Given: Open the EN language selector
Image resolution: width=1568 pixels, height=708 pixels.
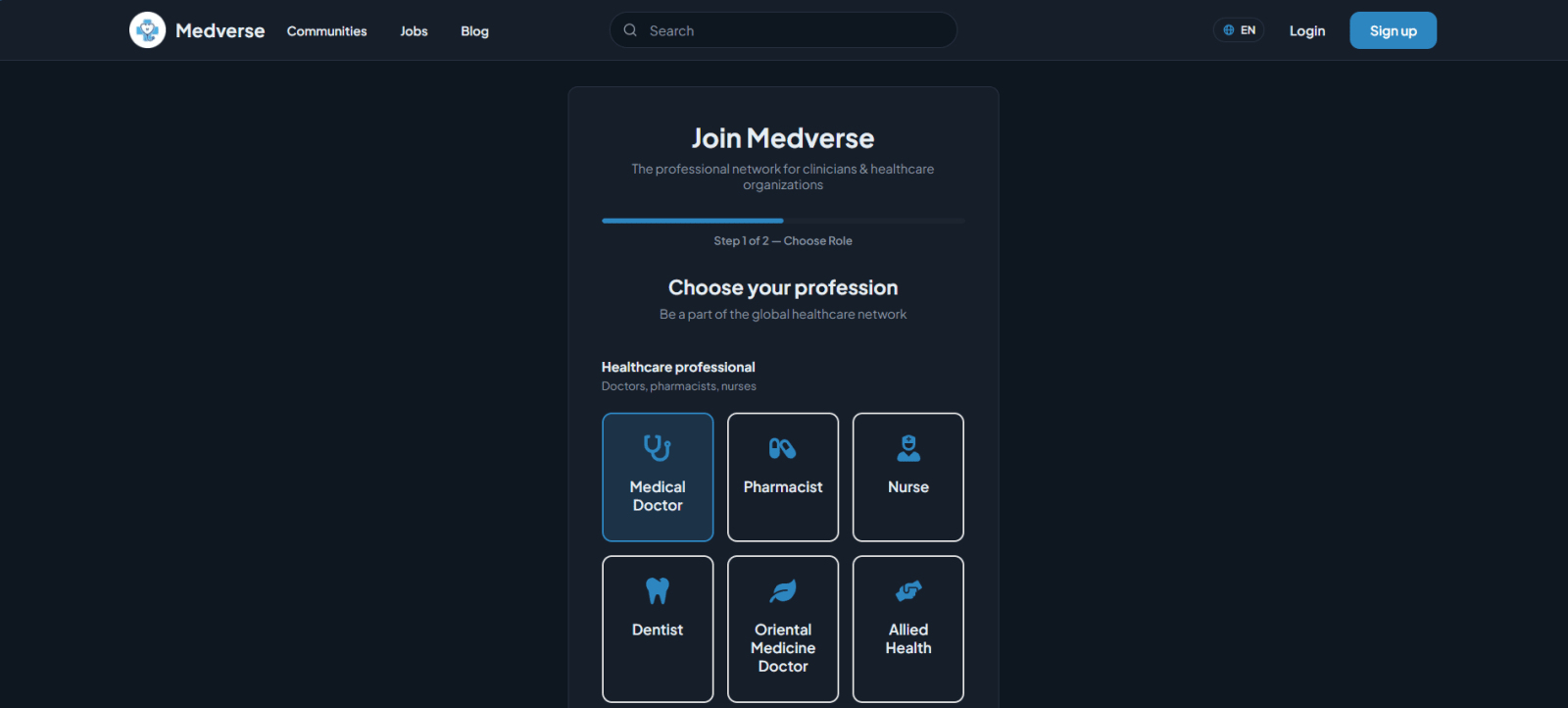Looking at the screenshot, I should click(1239, 30).
